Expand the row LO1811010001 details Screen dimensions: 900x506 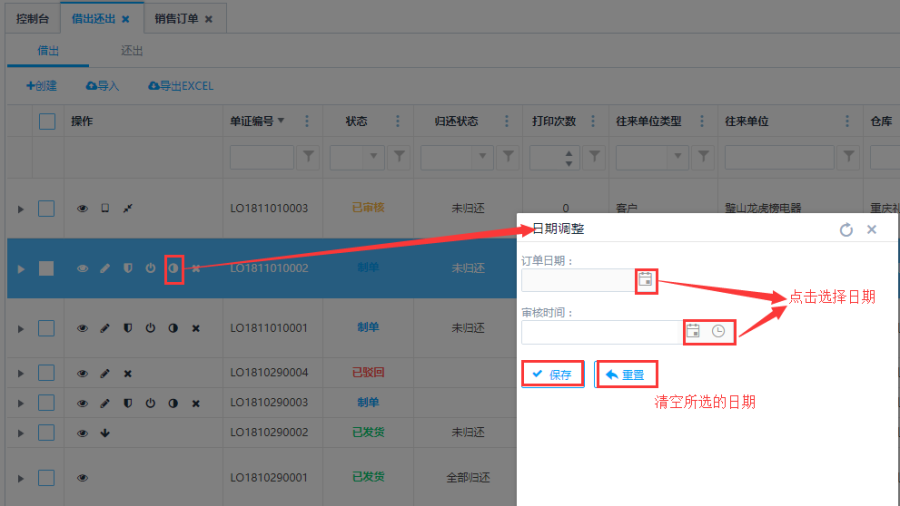pyautogui.click(x=20, y=328)
